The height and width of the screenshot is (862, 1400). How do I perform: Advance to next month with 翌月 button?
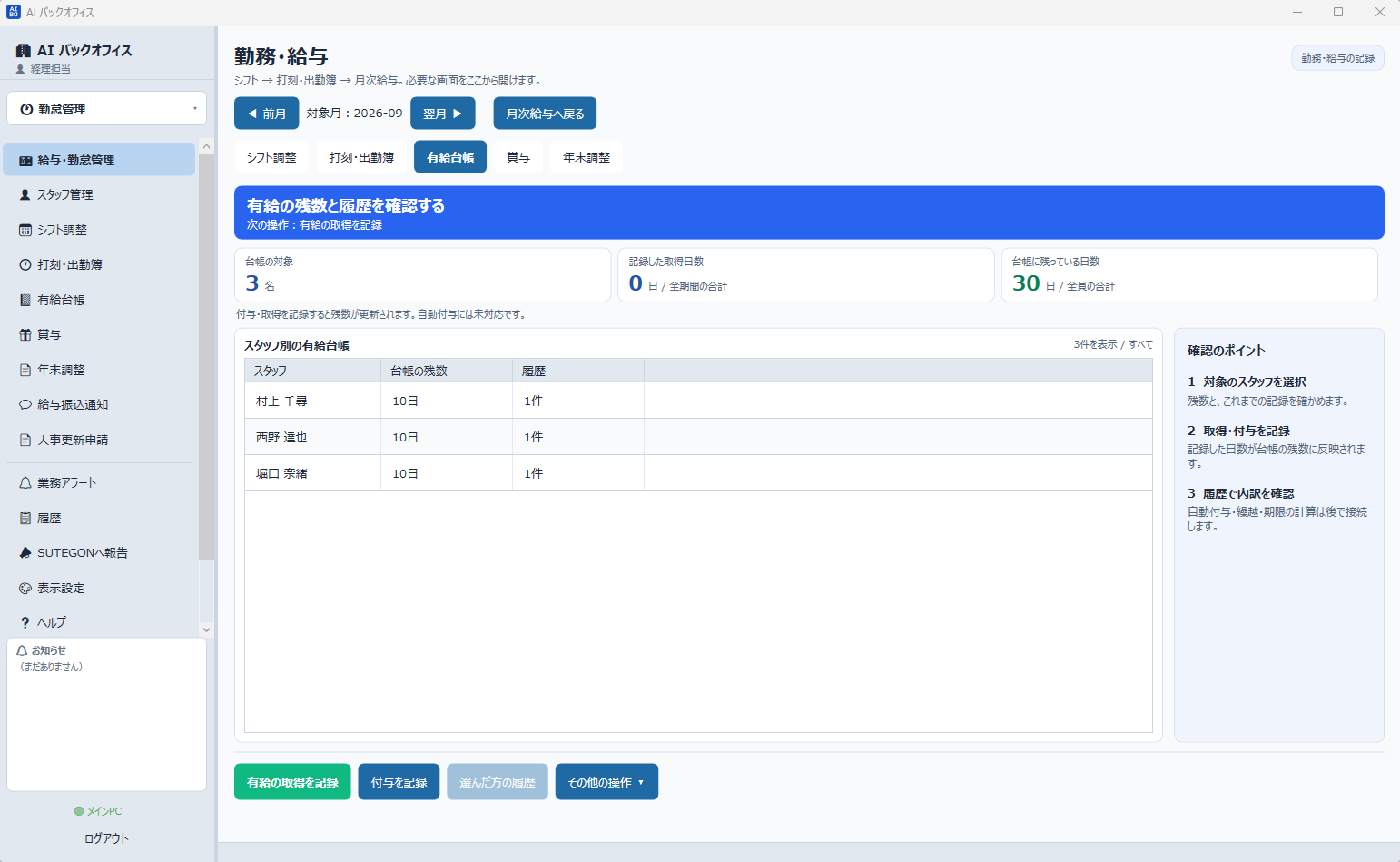coord(443,114)
